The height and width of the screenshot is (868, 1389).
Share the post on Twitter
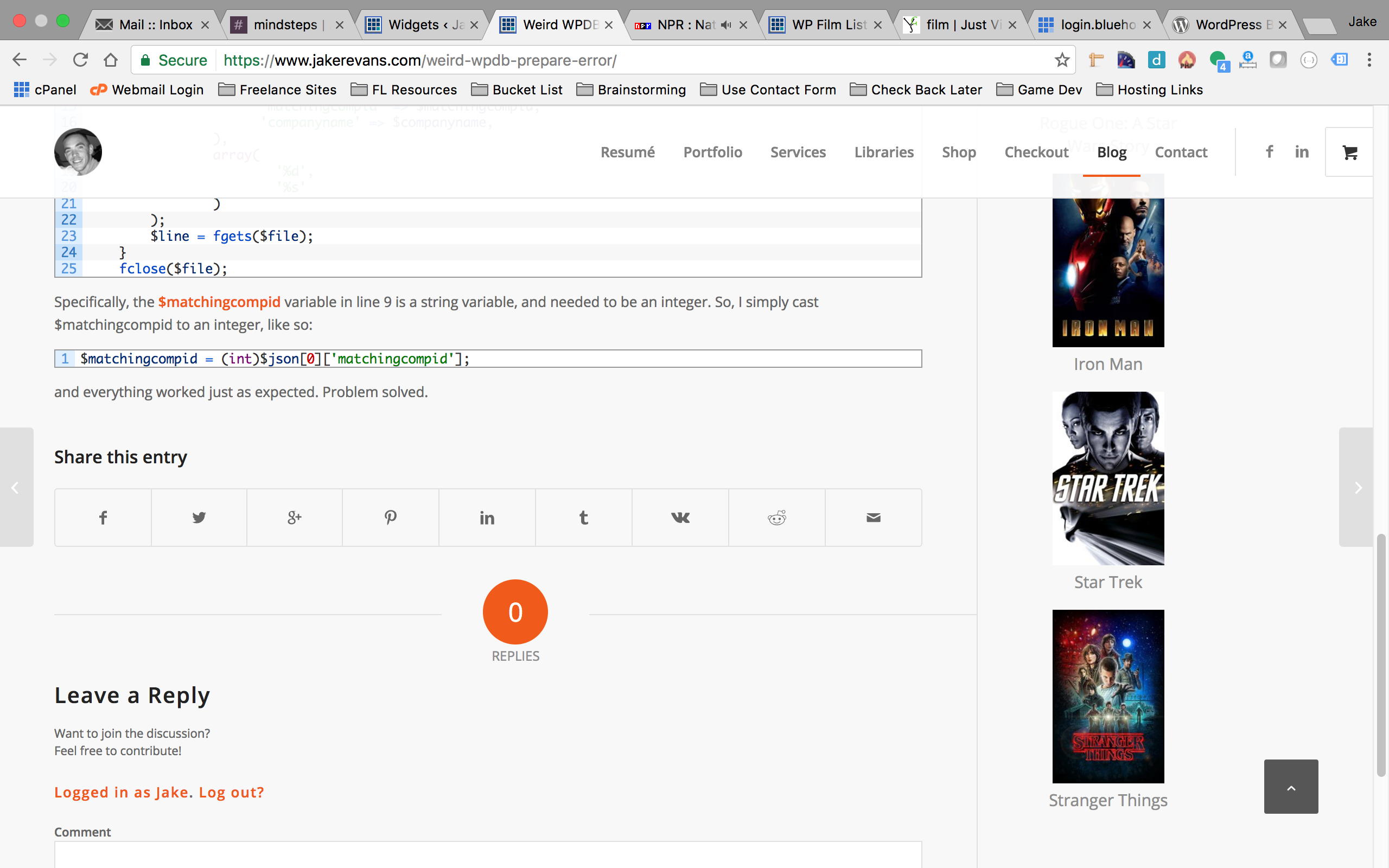pyautogui.click(x=199, y=517)
